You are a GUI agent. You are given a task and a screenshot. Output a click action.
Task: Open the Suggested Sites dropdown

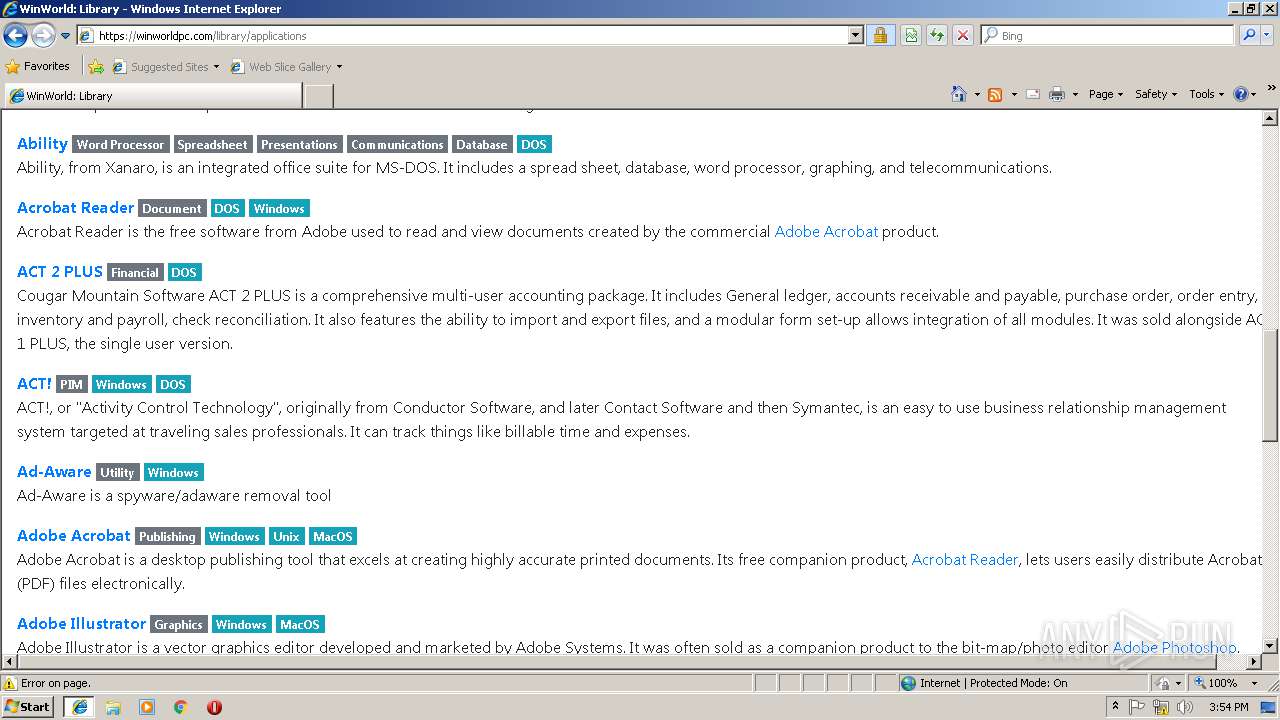point(166,67)
